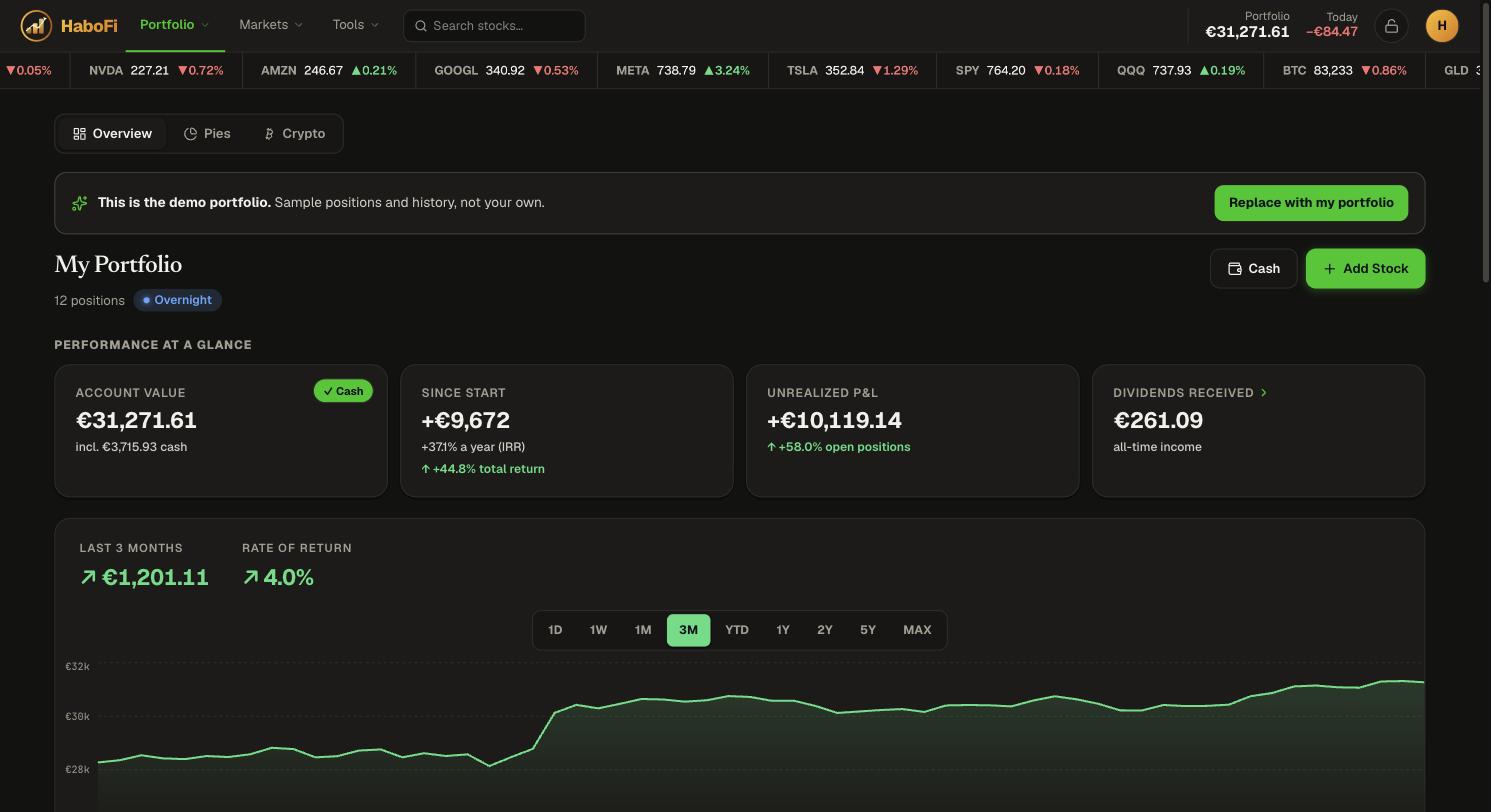Image resolution: width=1491 pixels, height=812 pixels.
Task: Open the Portfolio dropdown menu
Action: (175, 25)
